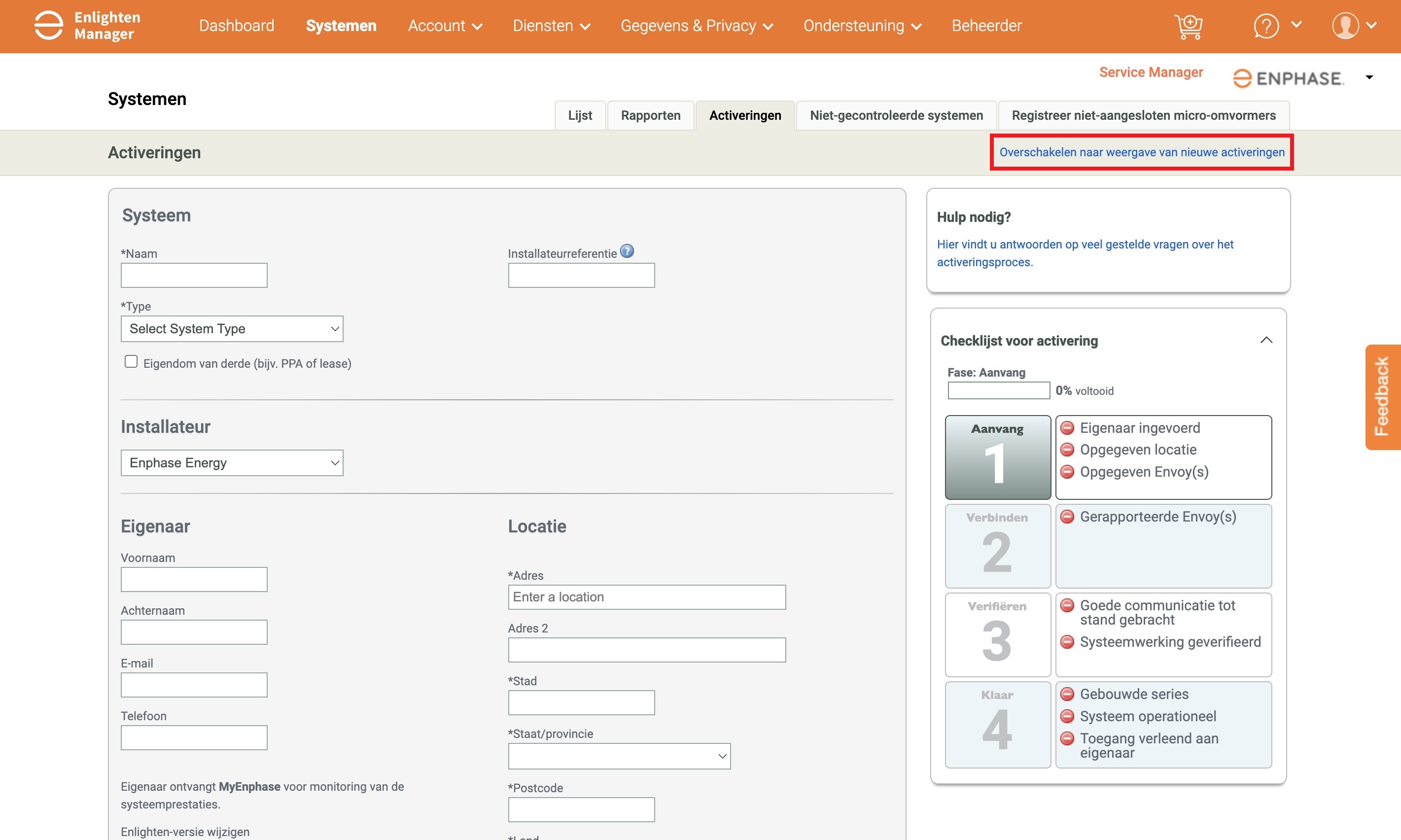Click the red icon beside Gerapporteerde Envoy(s)
The height and width of the screenshot is (840, 1401).
1067,517
